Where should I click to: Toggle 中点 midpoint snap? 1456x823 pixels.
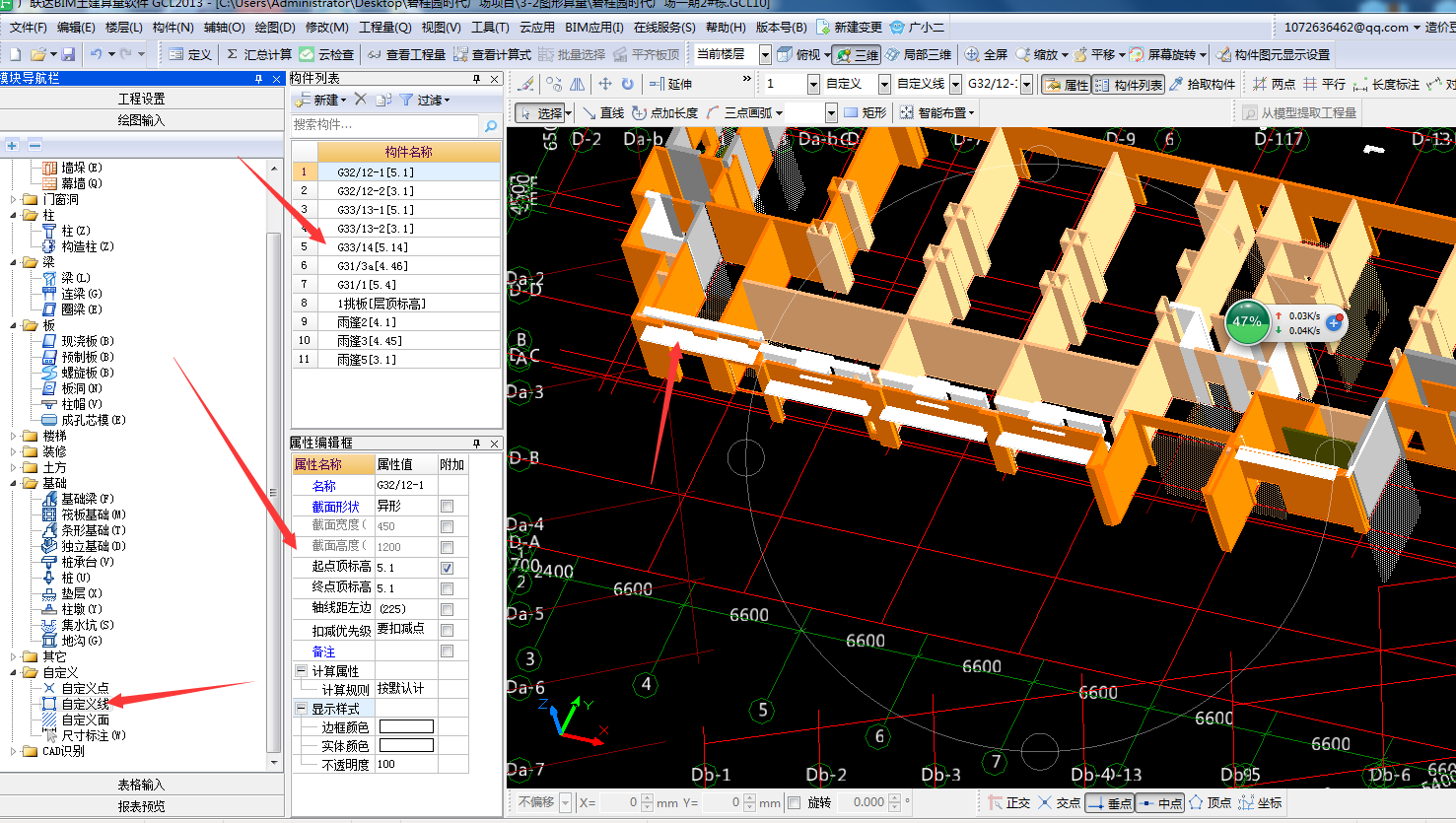[x=1160, y=803]
